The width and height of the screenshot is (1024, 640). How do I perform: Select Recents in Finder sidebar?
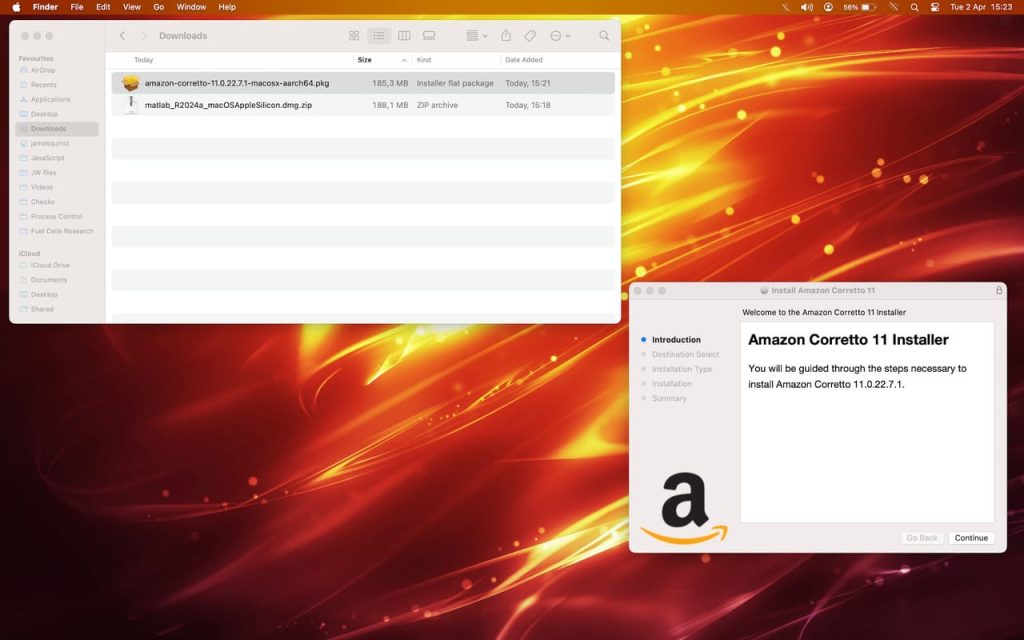point(43,85)
